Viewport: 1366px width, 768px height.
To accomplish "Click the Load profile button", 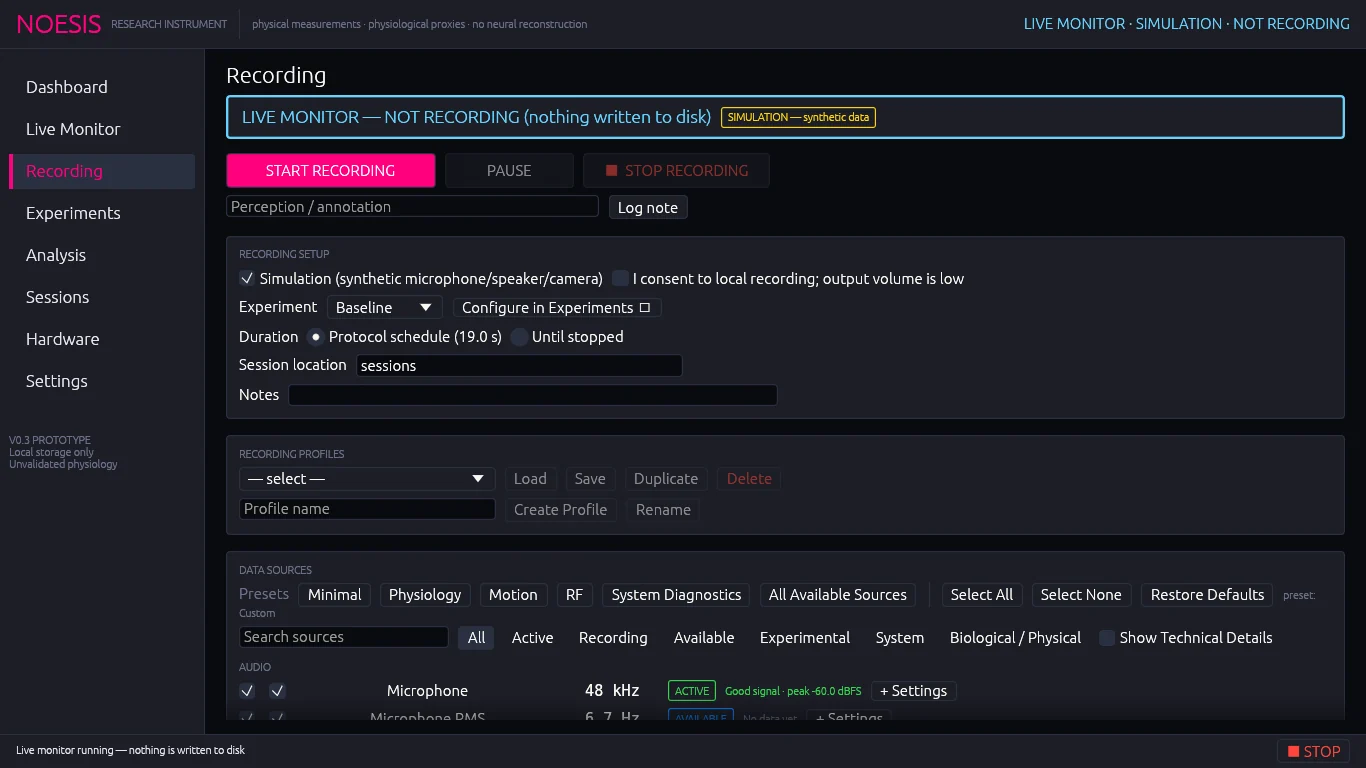I will pos(530,479).
